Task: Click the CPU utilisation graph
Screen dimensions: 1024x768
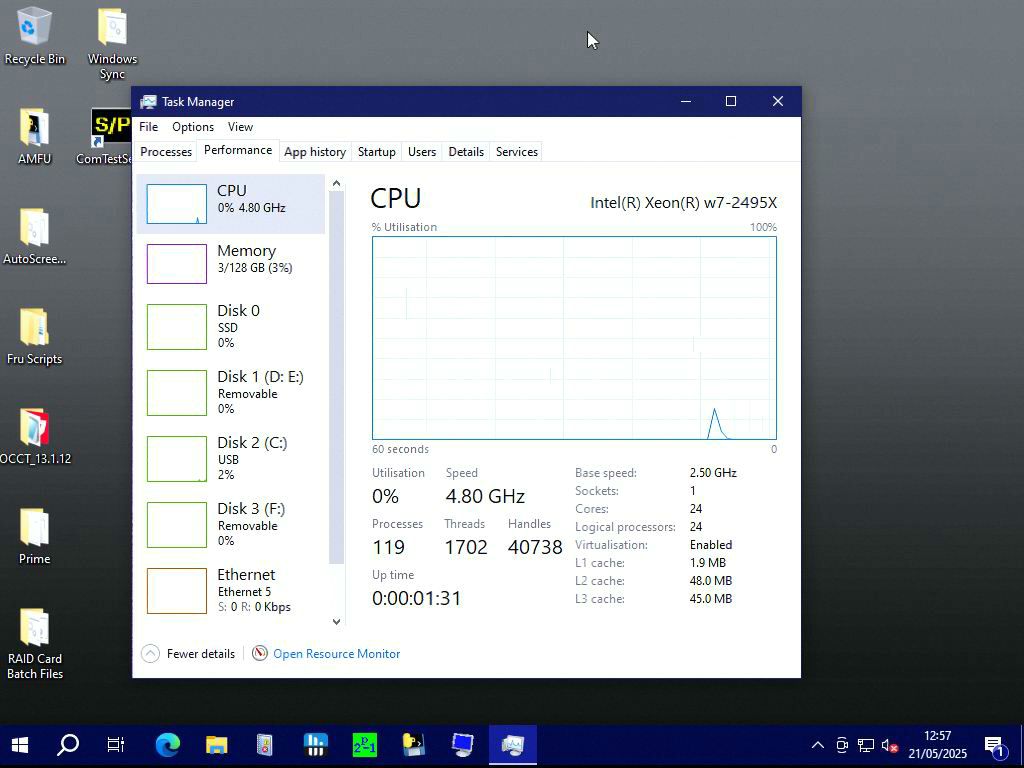Action: click(574, 338)
